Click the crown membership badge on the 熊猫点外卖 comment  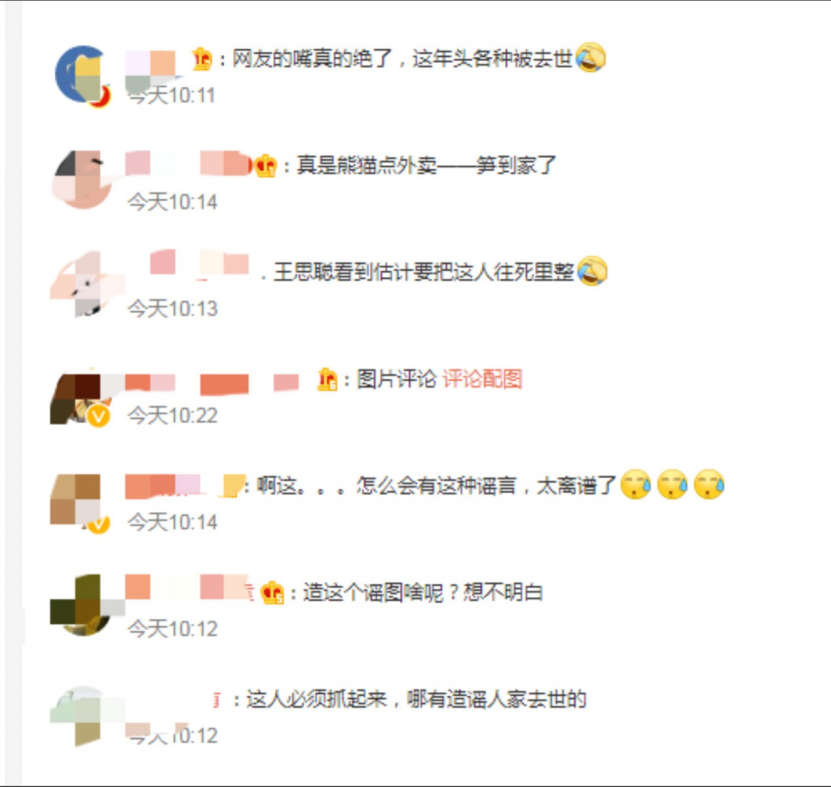coord(266,166)
